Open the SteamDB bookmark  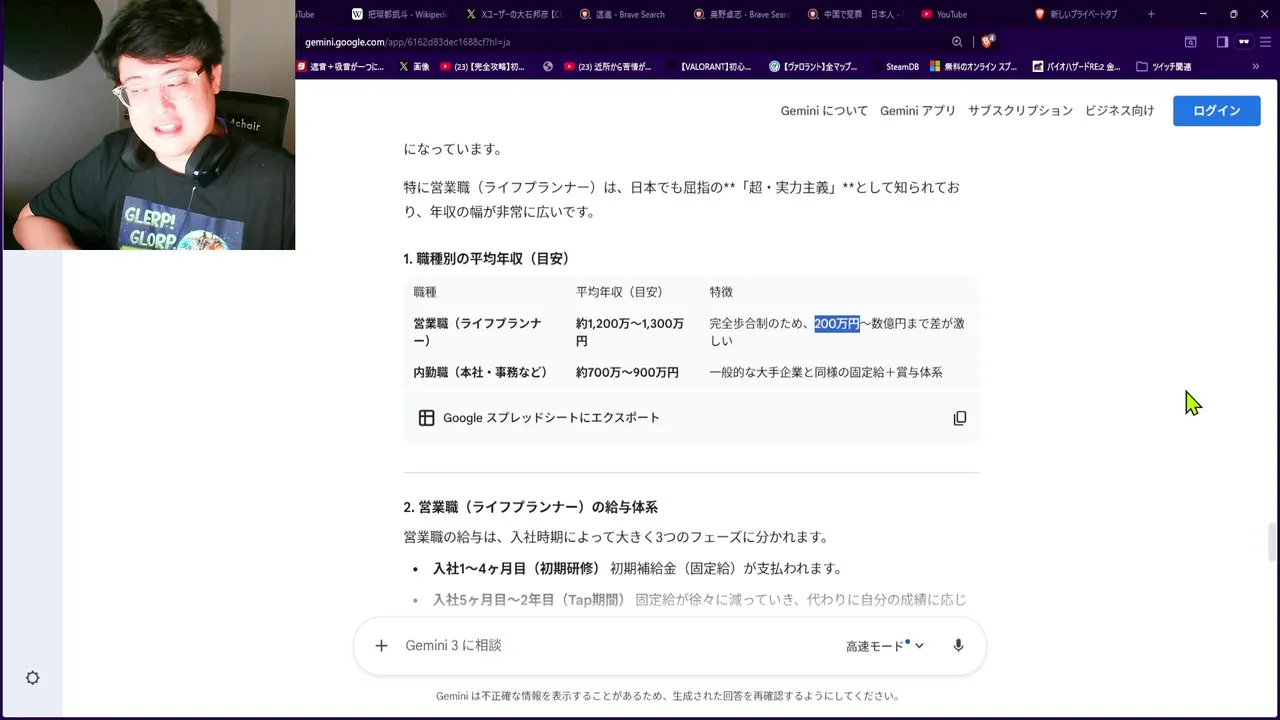[x=895, y=67]
